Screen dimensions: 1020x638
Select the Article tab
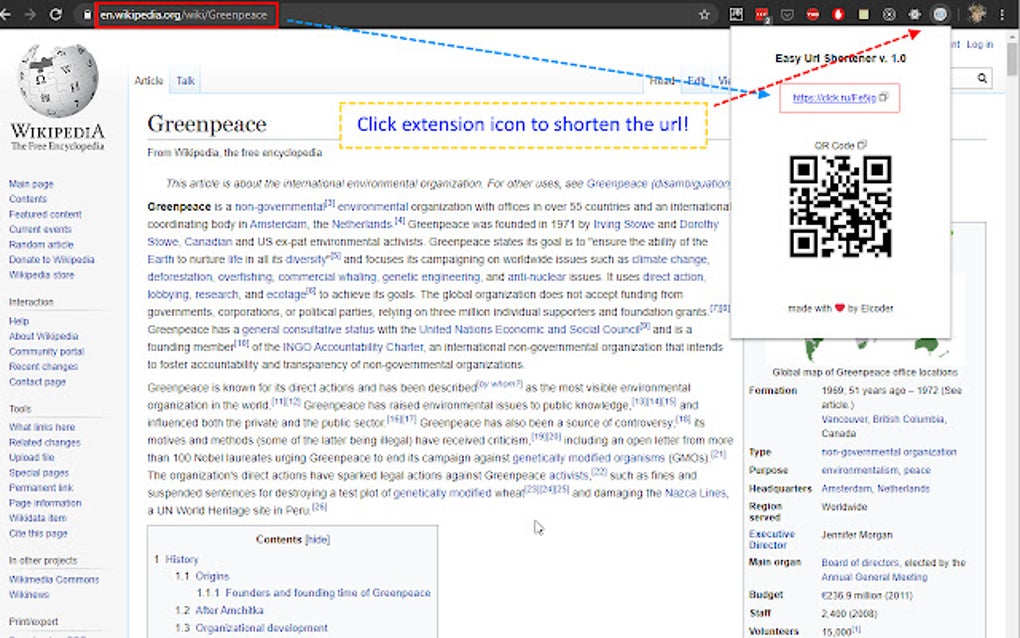point(148,80)
